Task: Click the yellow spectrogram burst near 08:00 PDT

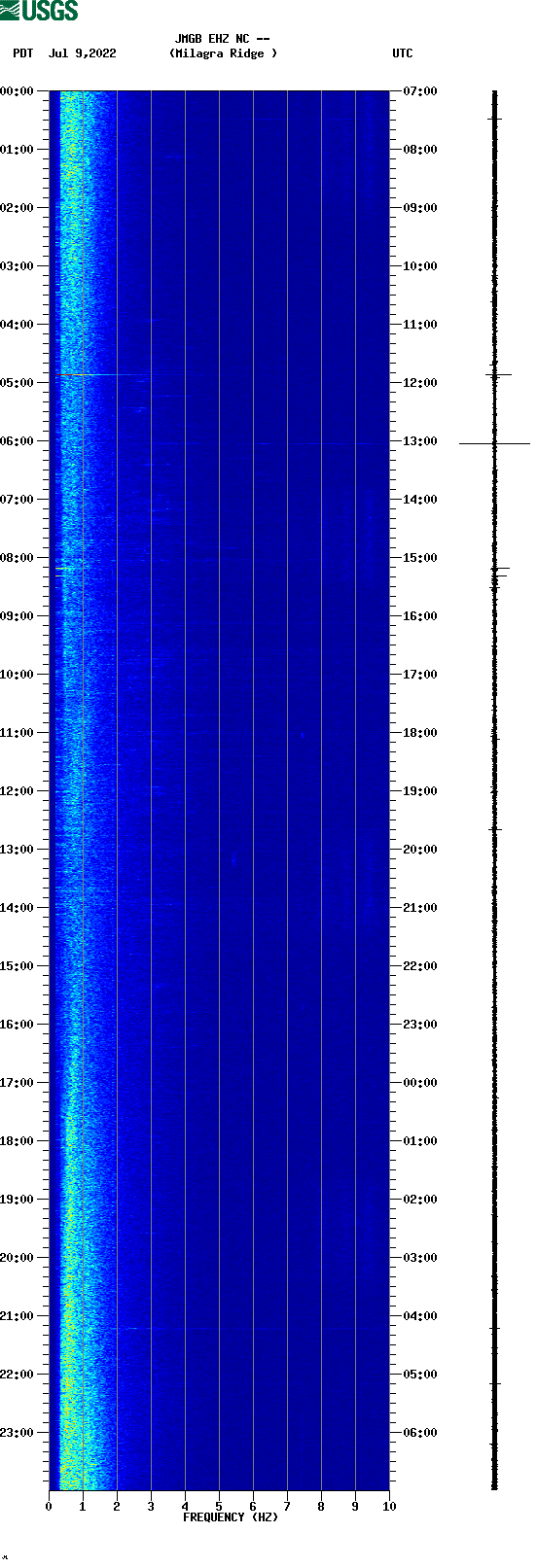Action: [x=63, y=568]
